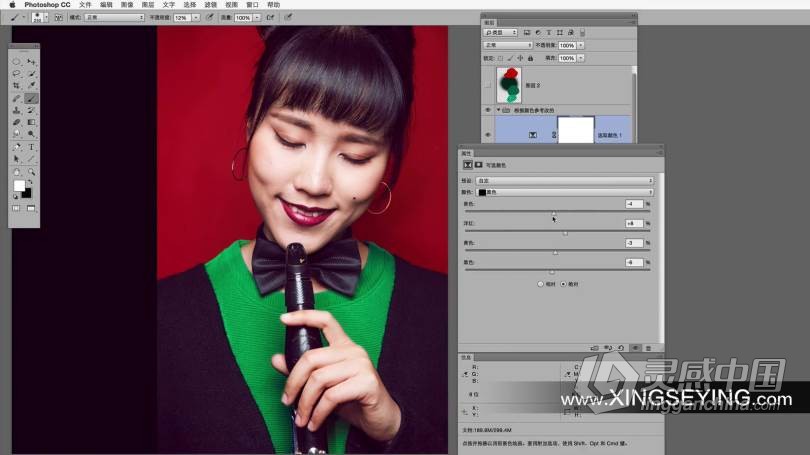The image size is (810, 455).
Task: Lock layer position in Layers panel
Action: click(x=520, y=58)
